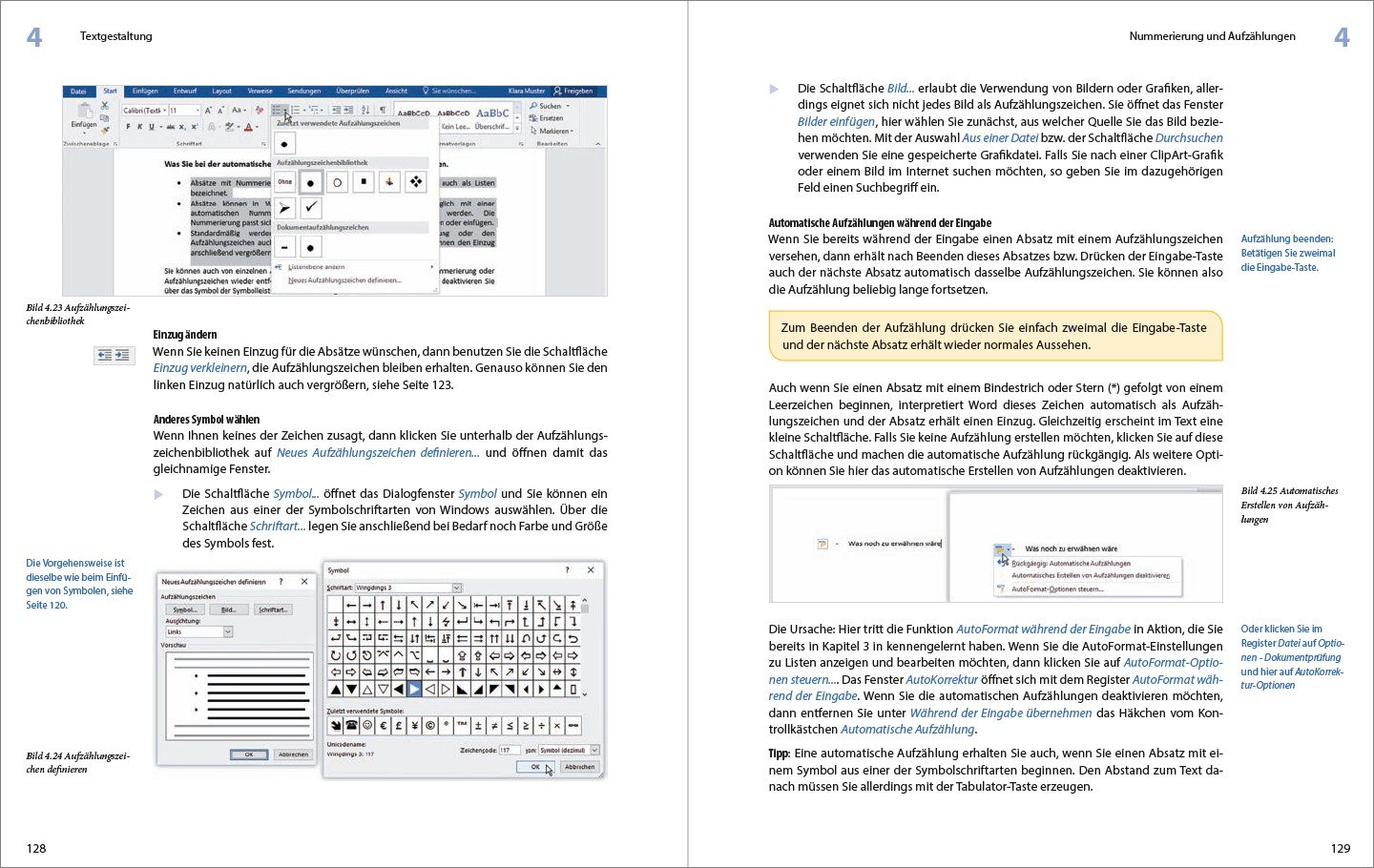The width and height of the screenshot is (1374, 868).
Task: Click the bullet list icon in ribbon
Action: point(277,111)
